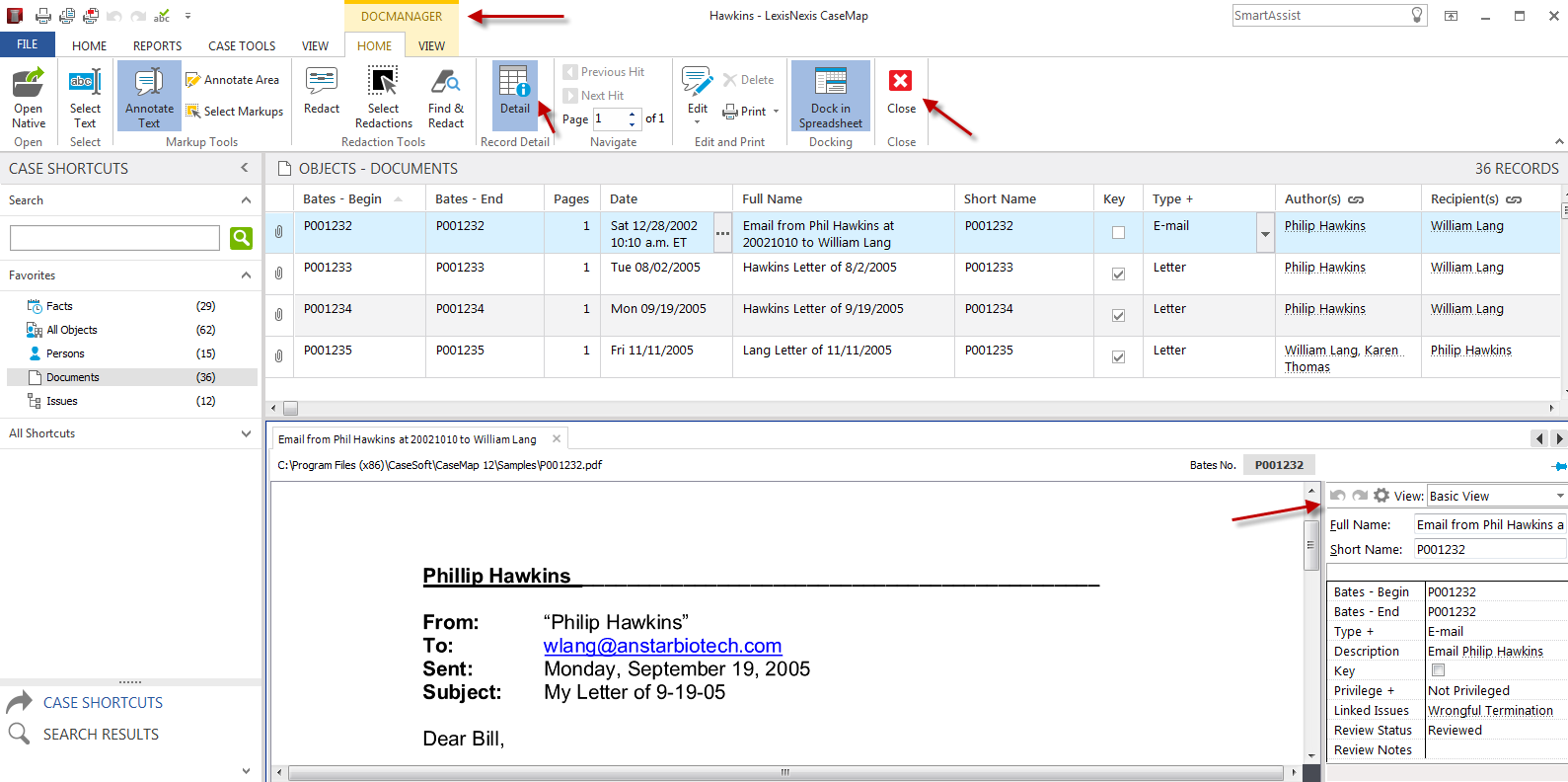Check the Key box for P001232 row
This screenshot has width=1568, height=782.
pos(1118,233)
